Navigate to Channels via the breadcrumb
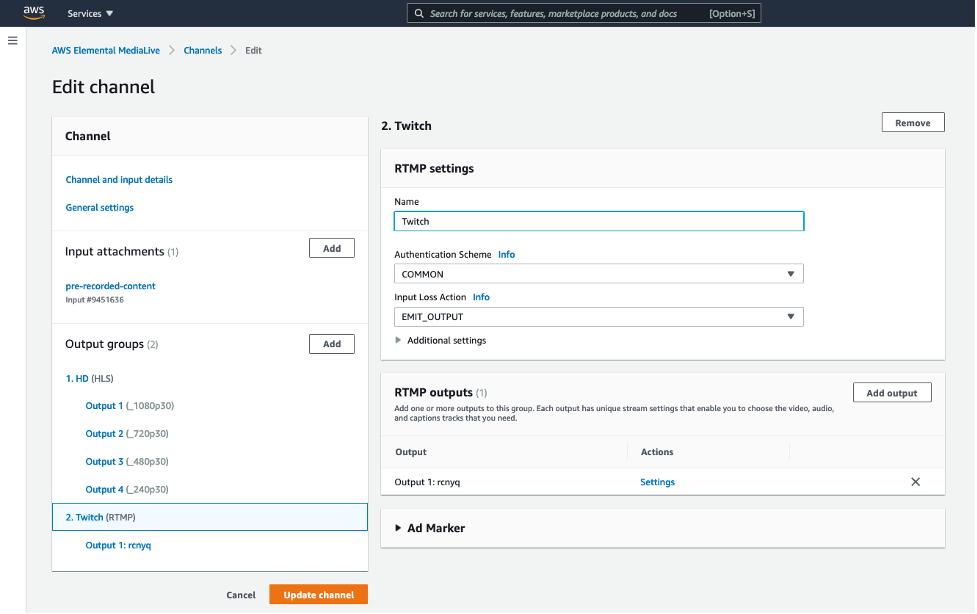 [x=203, y=49]
